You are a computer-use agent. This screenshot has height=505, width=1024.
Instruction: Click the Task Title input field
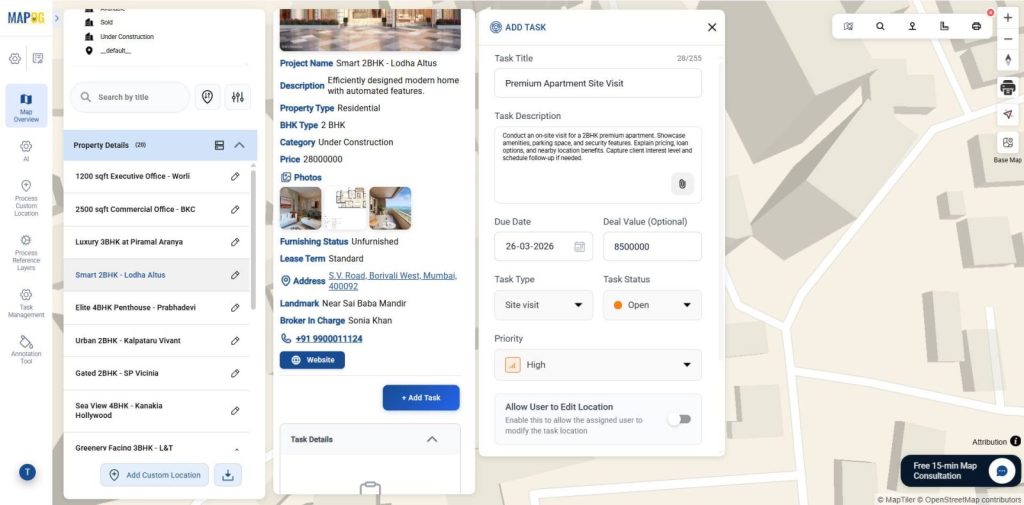pos(598,83)
